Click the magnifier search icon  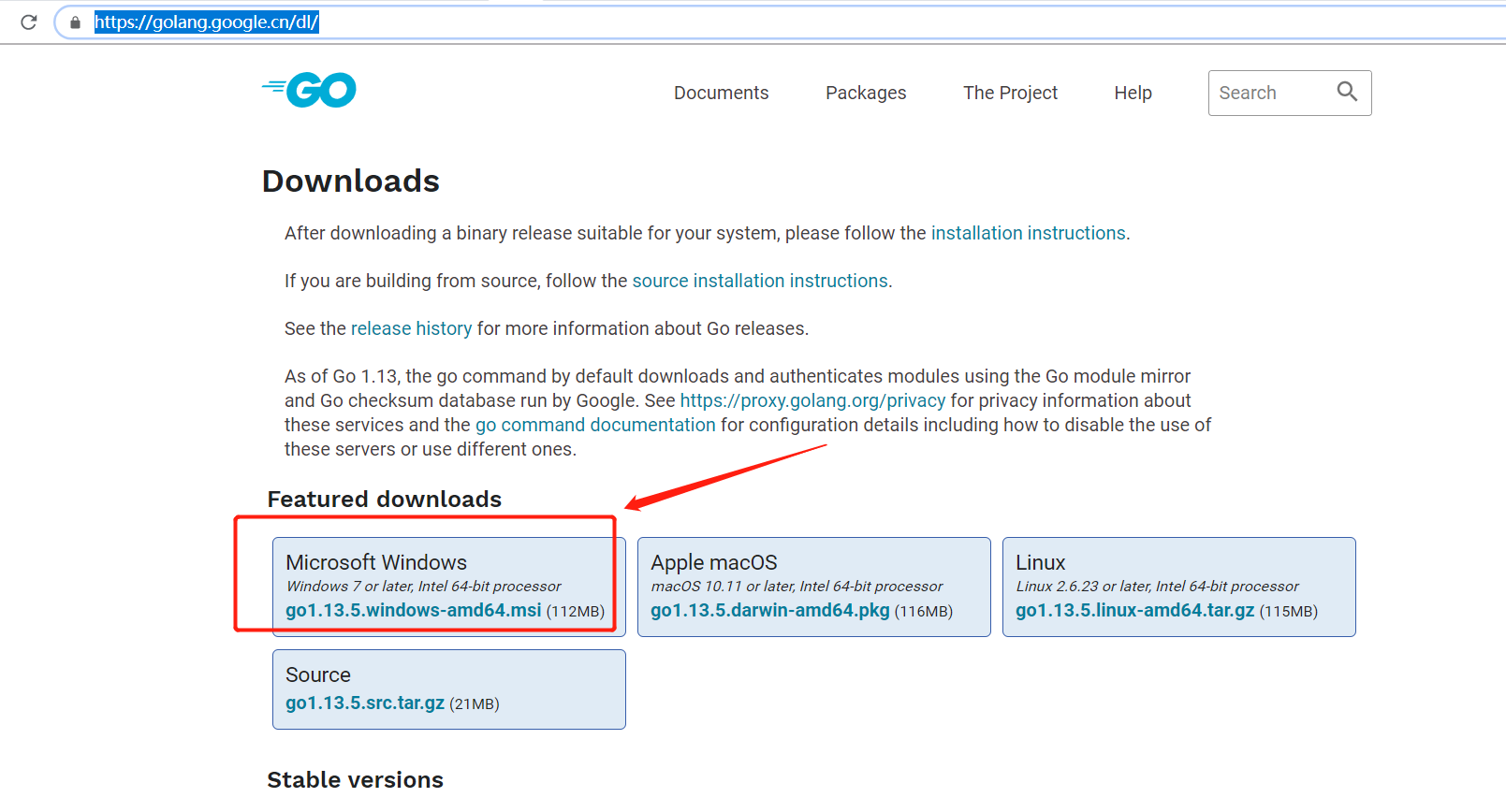tap(1347, 92)
